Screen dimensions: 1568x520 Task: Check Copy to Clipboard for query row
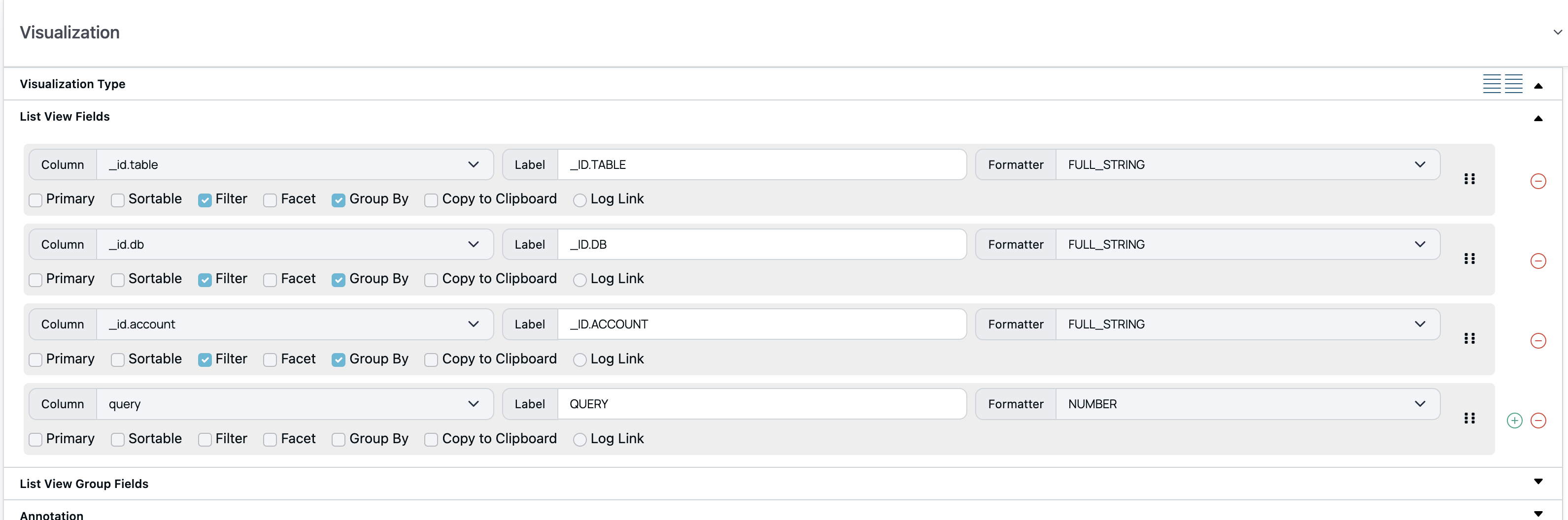431,440
